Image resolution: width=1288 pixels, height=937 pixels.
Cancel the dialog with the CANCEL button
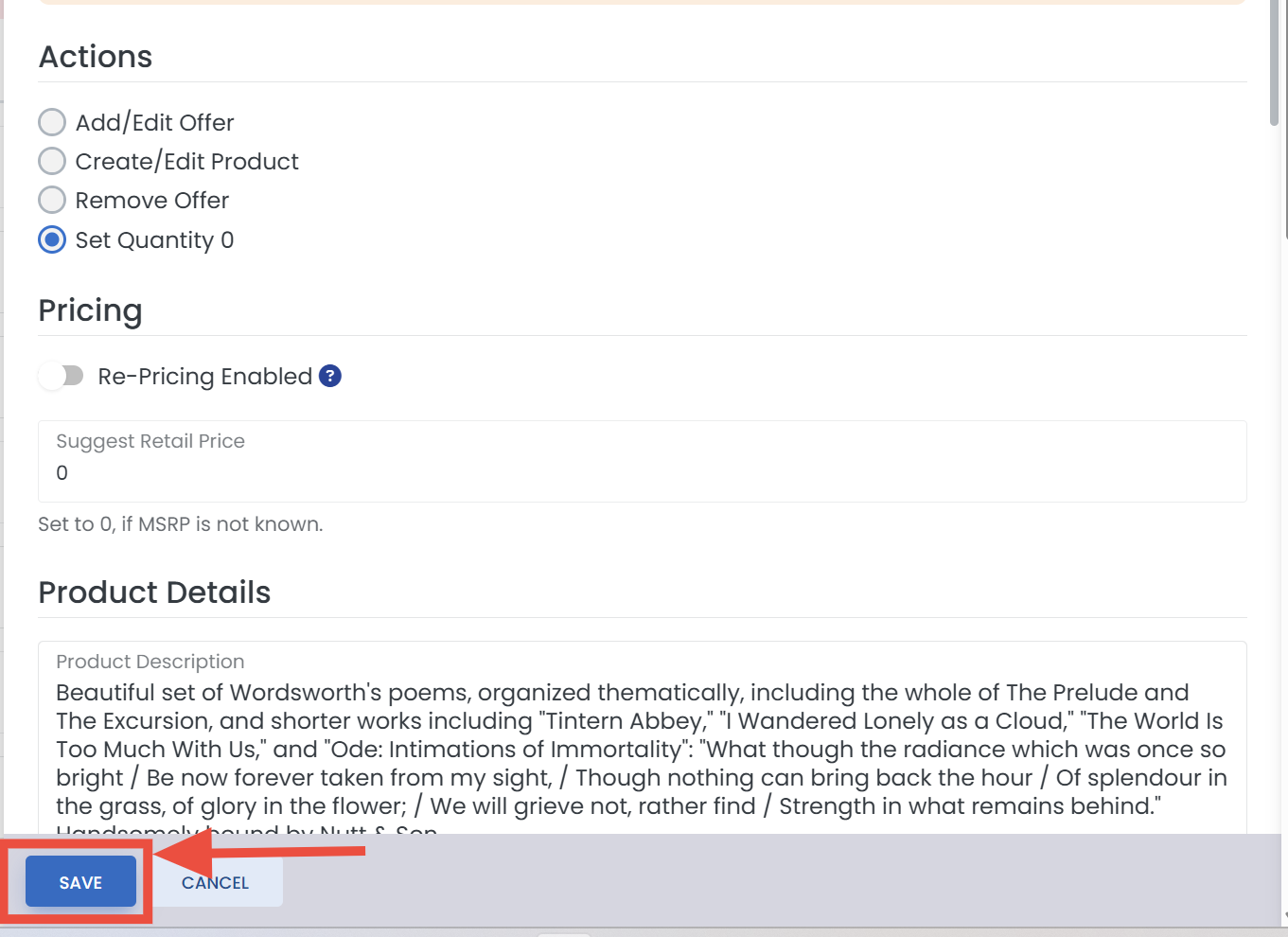216,882
